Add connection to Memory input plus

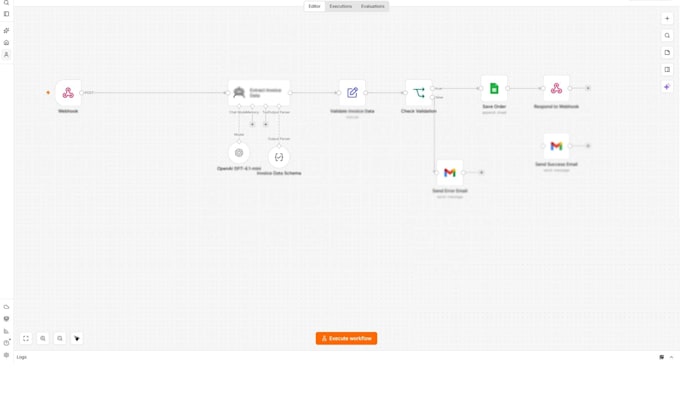(252, 124)
